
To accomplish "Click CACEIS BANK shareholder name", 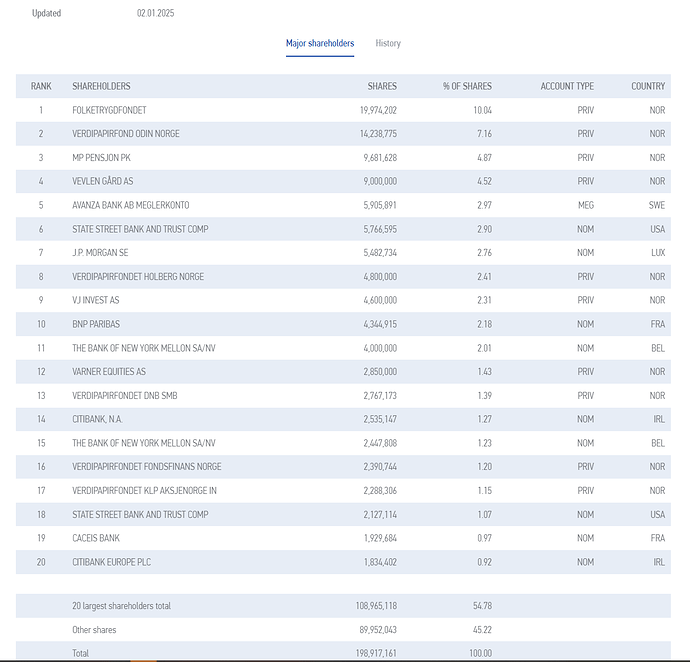I will 96,538.
